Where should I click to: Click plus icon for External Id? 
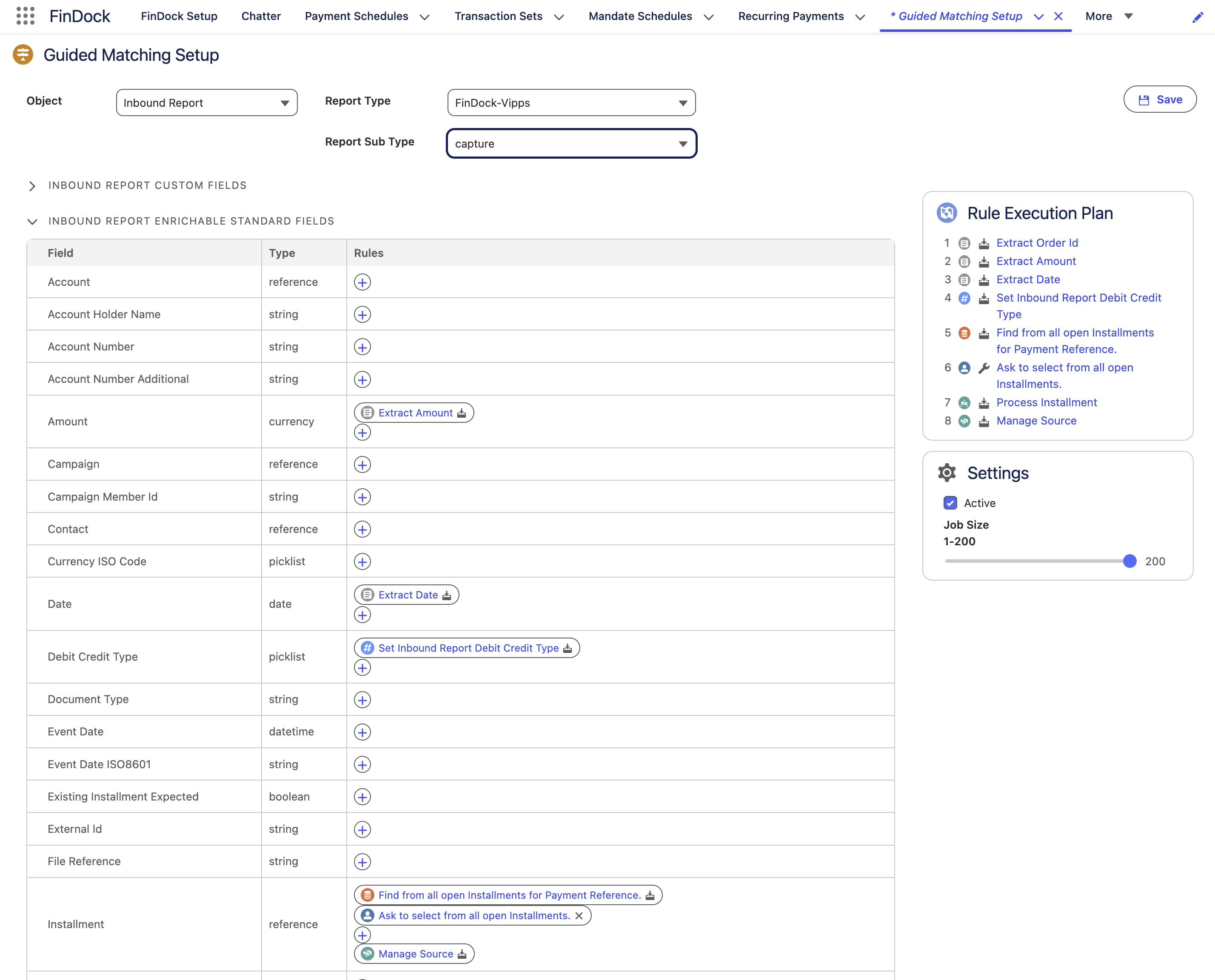point(362,829)
